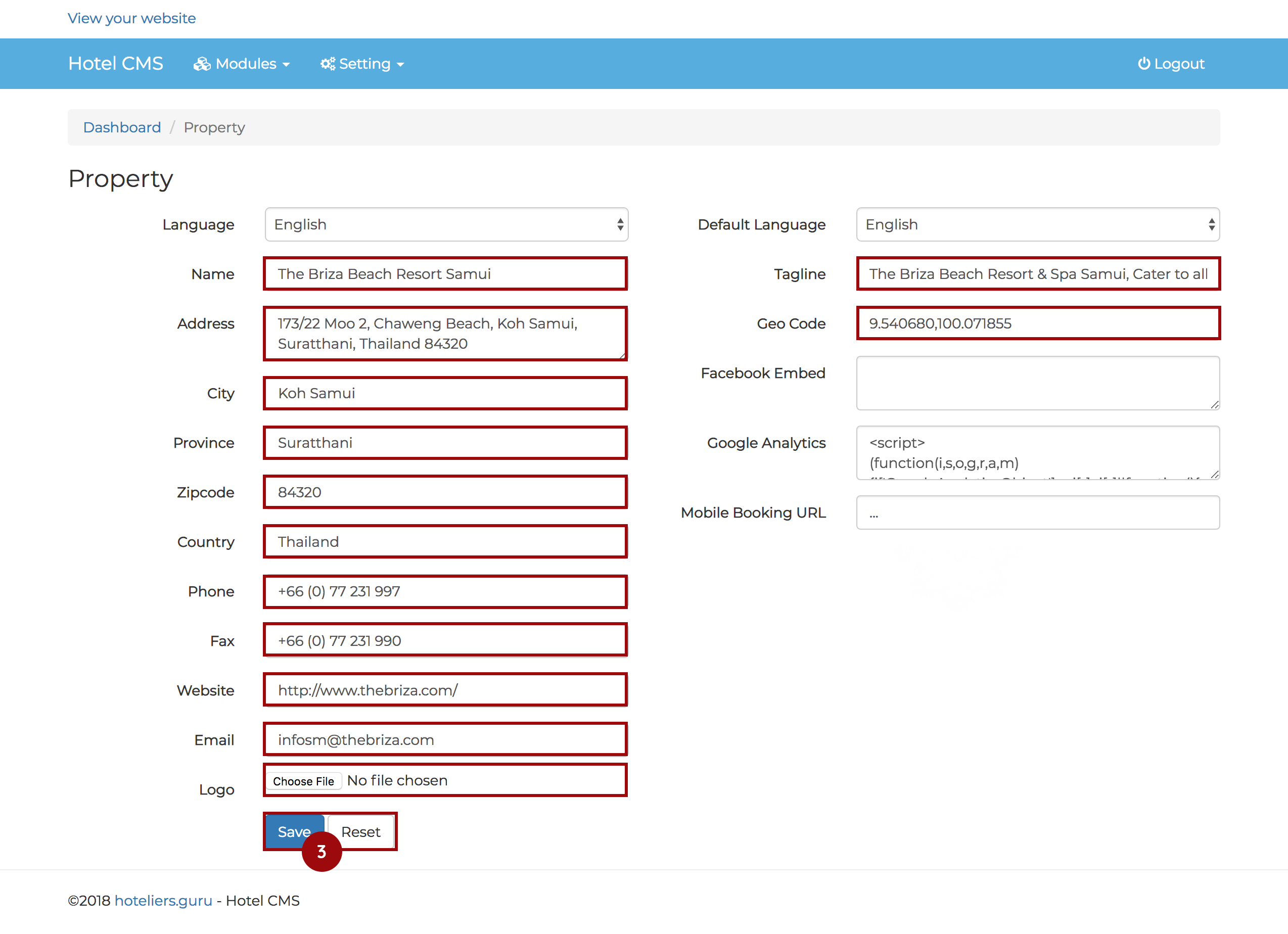Focus the City input field
This screenshot has width=1288, height=934.
445,393
